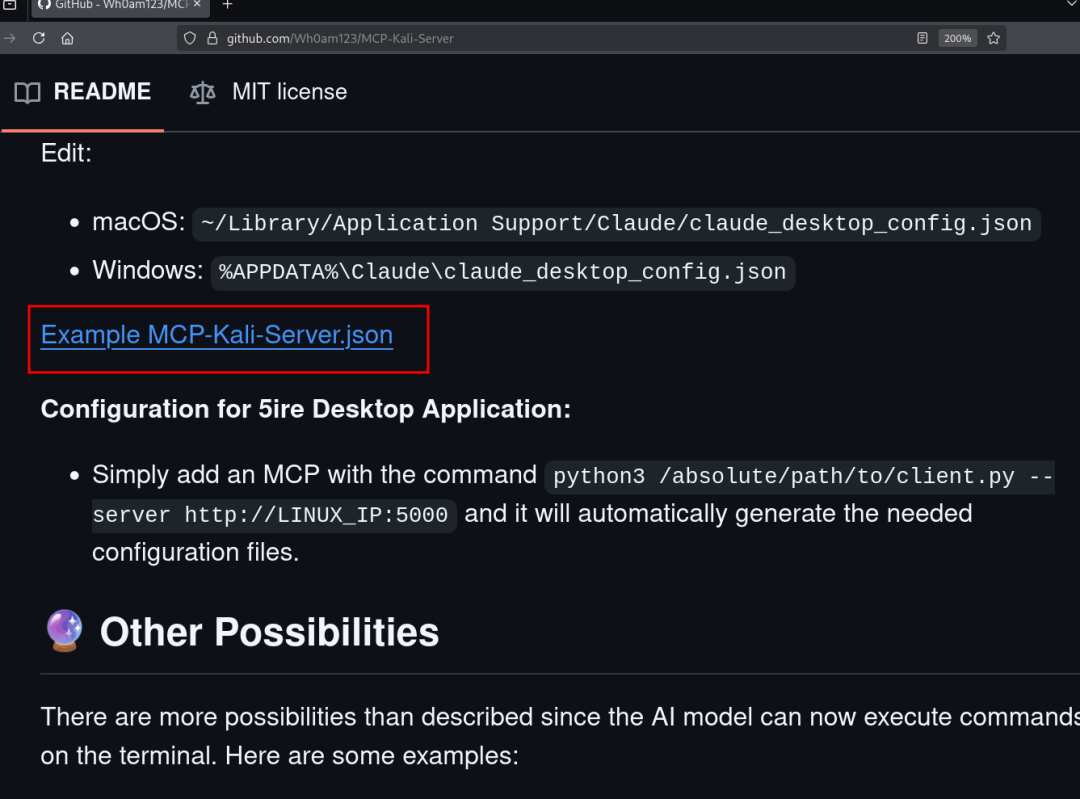This screenshot has width=1080, height=799.
Task: Bookmark this page with the star icon
Action: pyautogui.click(x=993, y=38)
